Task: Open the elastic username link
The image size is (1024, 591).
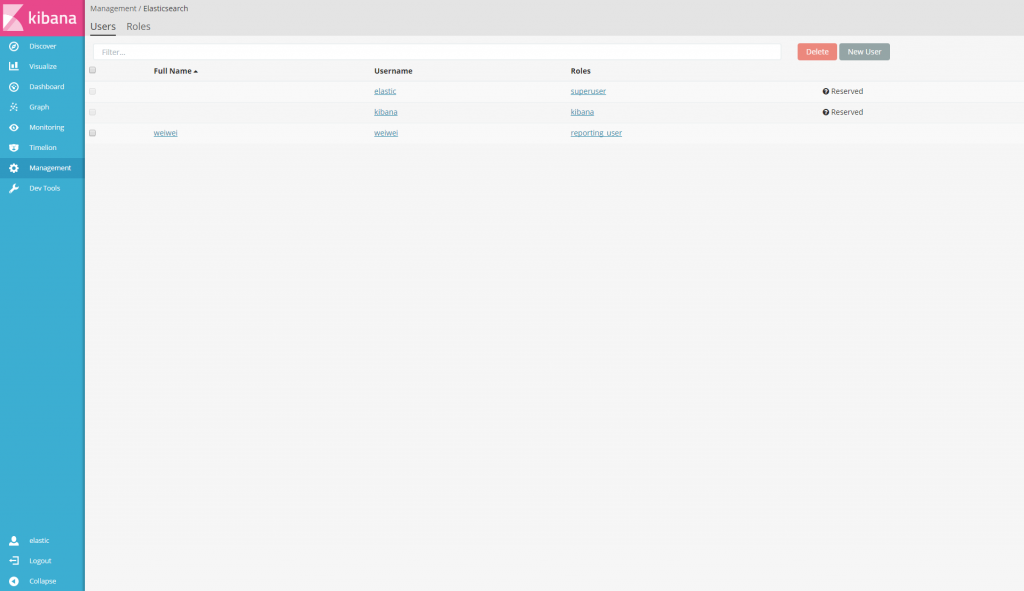Action: 385,91
